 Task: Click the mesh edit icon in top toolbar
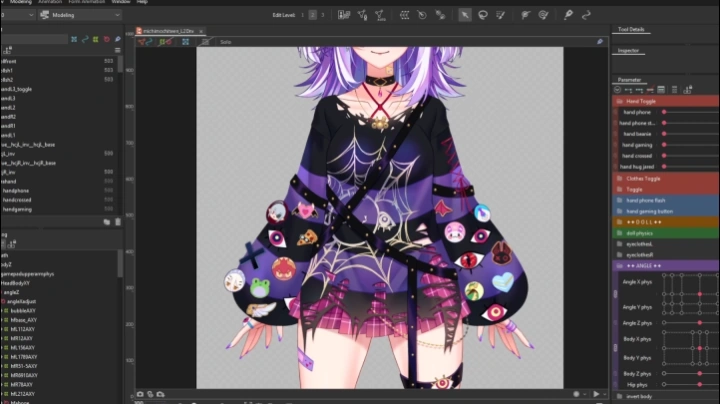pos(343,15)
